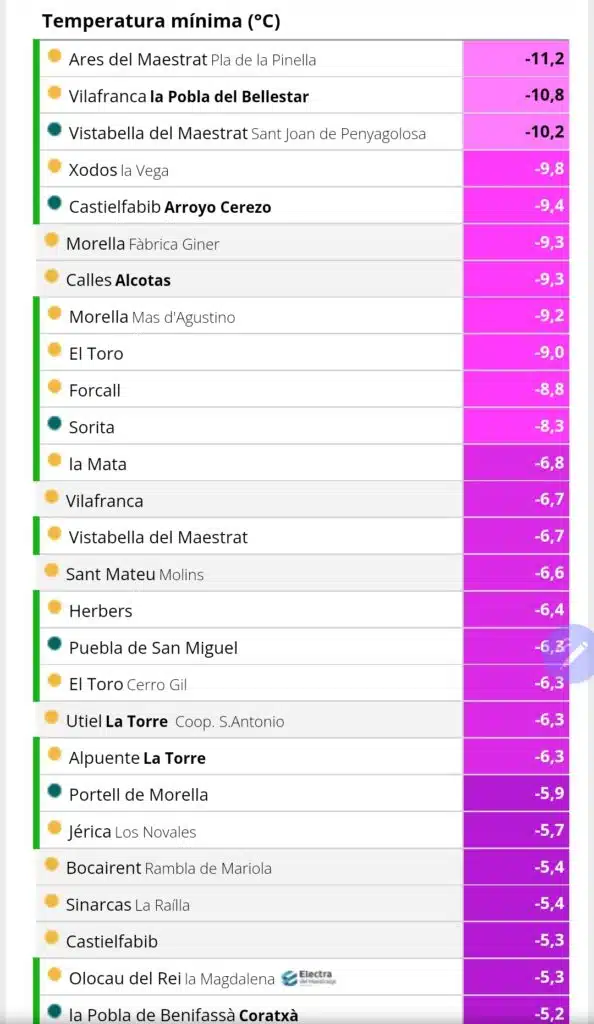The height and width of the screenshot is (1024, 594).
Task: Open the Xodos la Vega station row
Action: (x=302, y=169)
